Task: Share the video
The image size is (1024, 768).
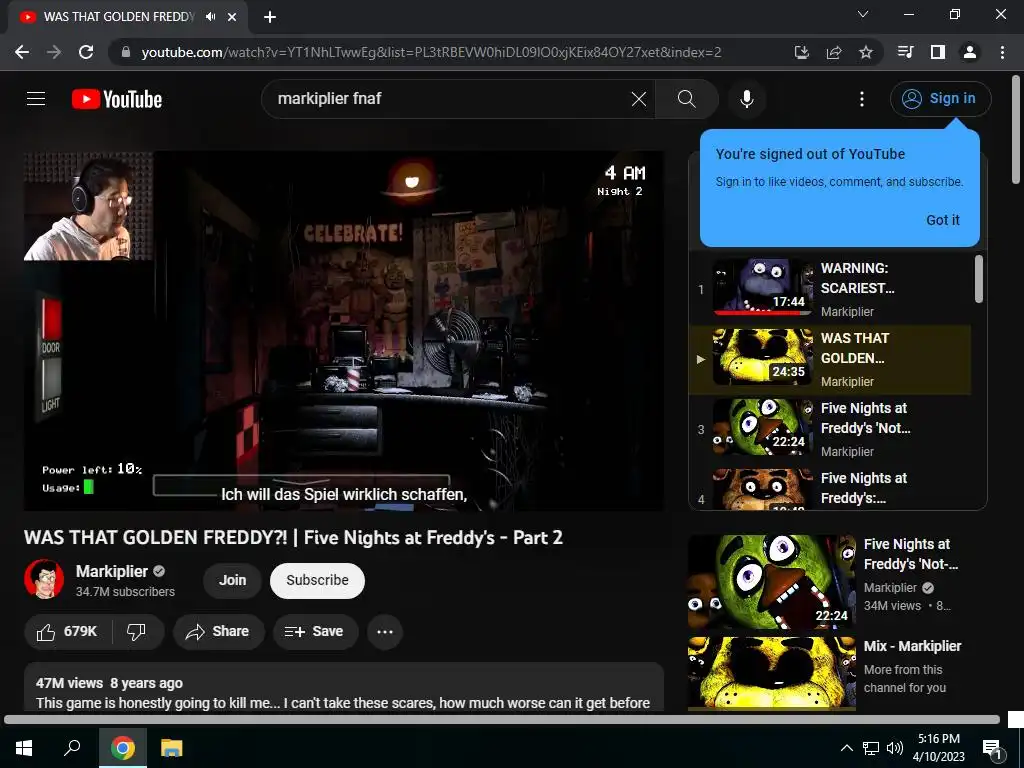Action: [x=218, y=632]
